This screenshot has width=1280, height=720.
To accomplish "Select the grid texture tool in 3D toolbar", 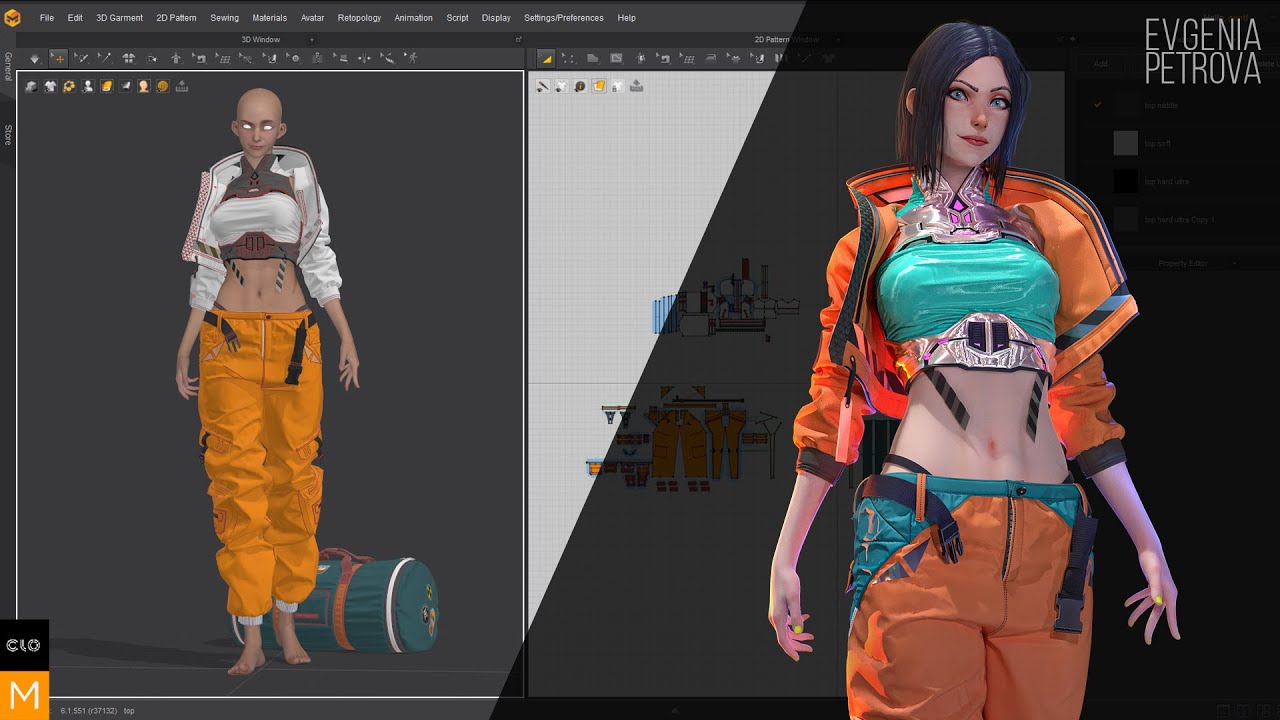I will point(224,58).
